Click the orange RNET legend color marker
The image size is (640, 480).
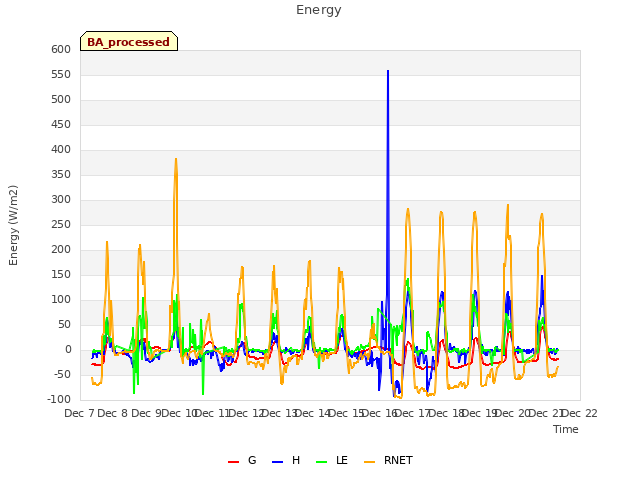pyautogui.click(x=369, y=462)
